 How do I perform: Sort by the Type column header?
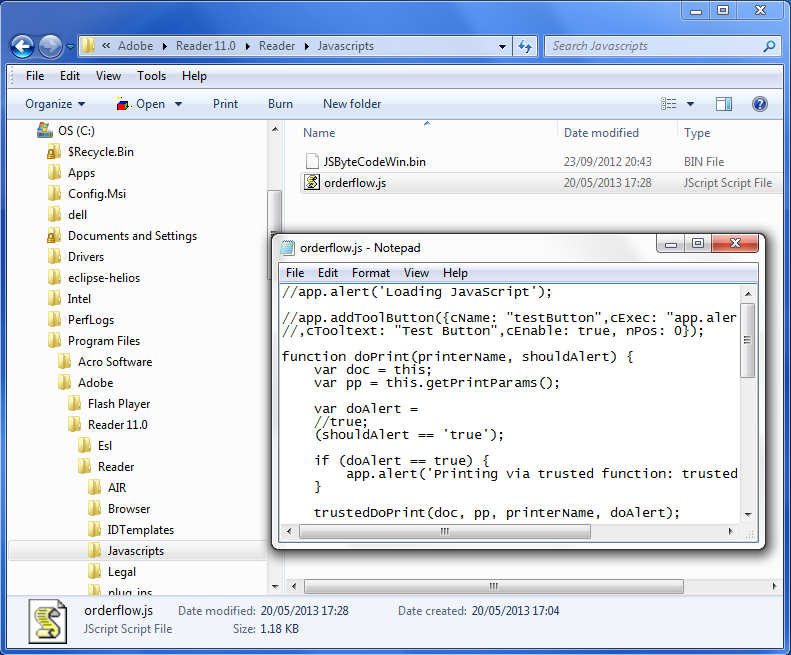point(697,133)
